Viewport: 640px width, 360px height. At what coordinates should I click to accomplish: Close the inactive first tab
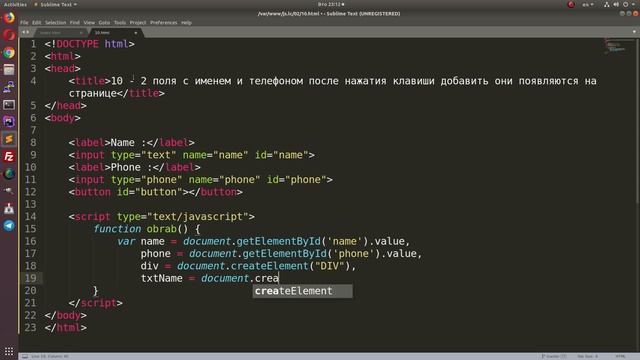(81, 33)
